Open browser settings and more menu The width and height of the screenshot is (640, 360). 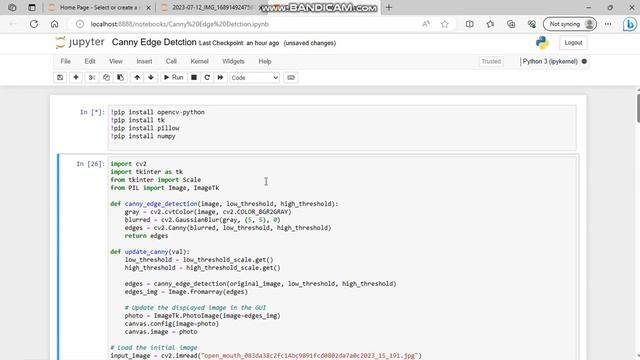tap(608, 24)
